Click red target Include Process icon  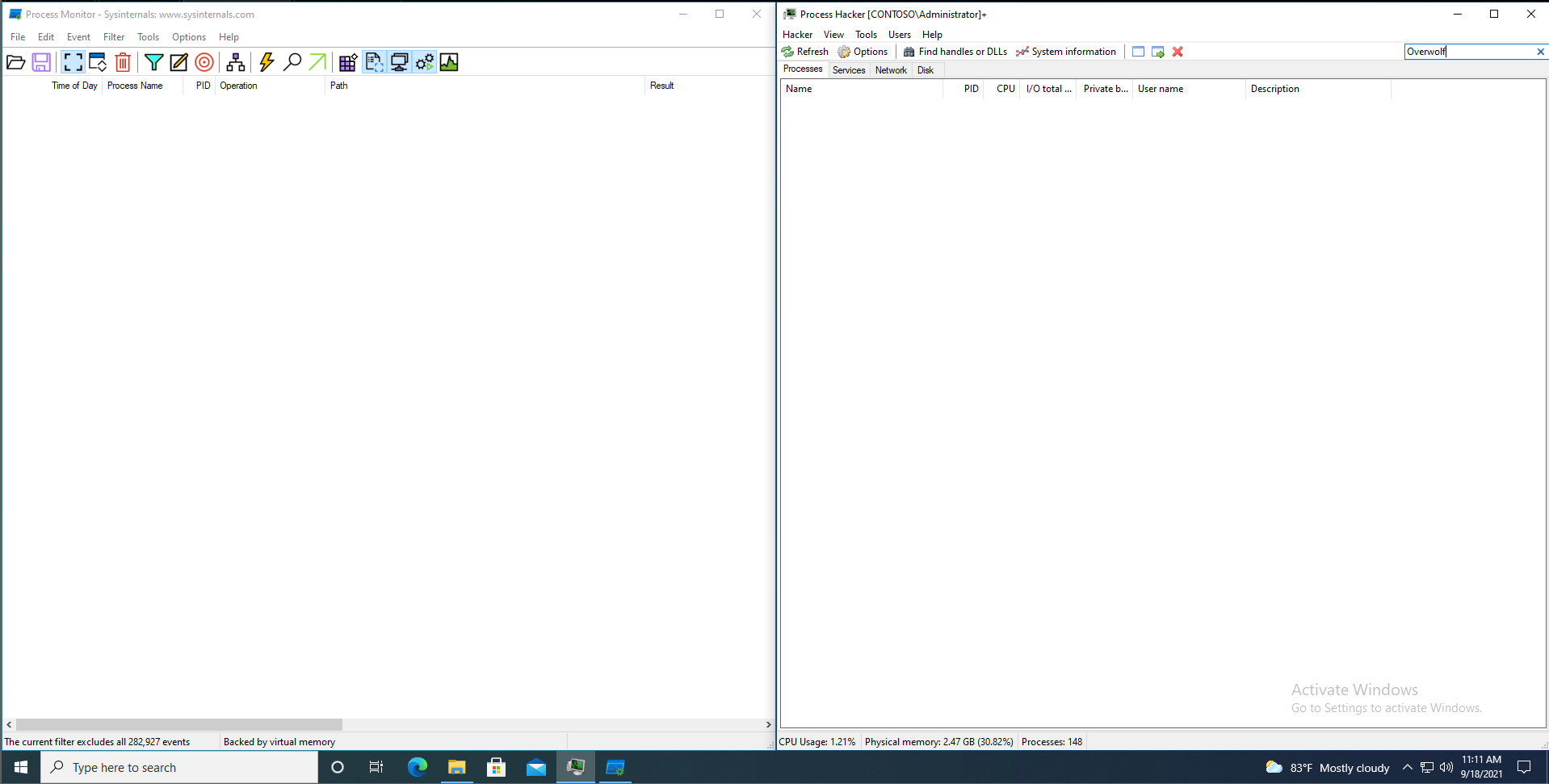click(x=204, y=62)
